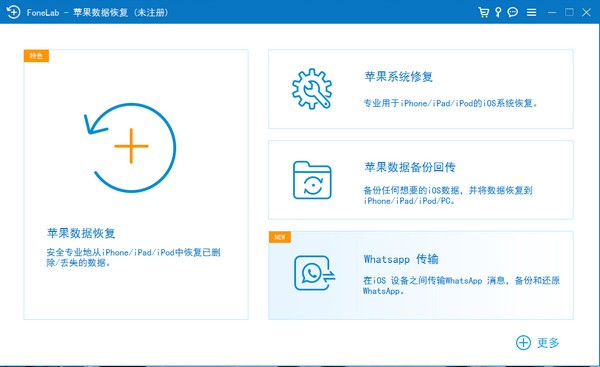Click the orange 特色 badge
600x367 pixels.
click(36, 56)
